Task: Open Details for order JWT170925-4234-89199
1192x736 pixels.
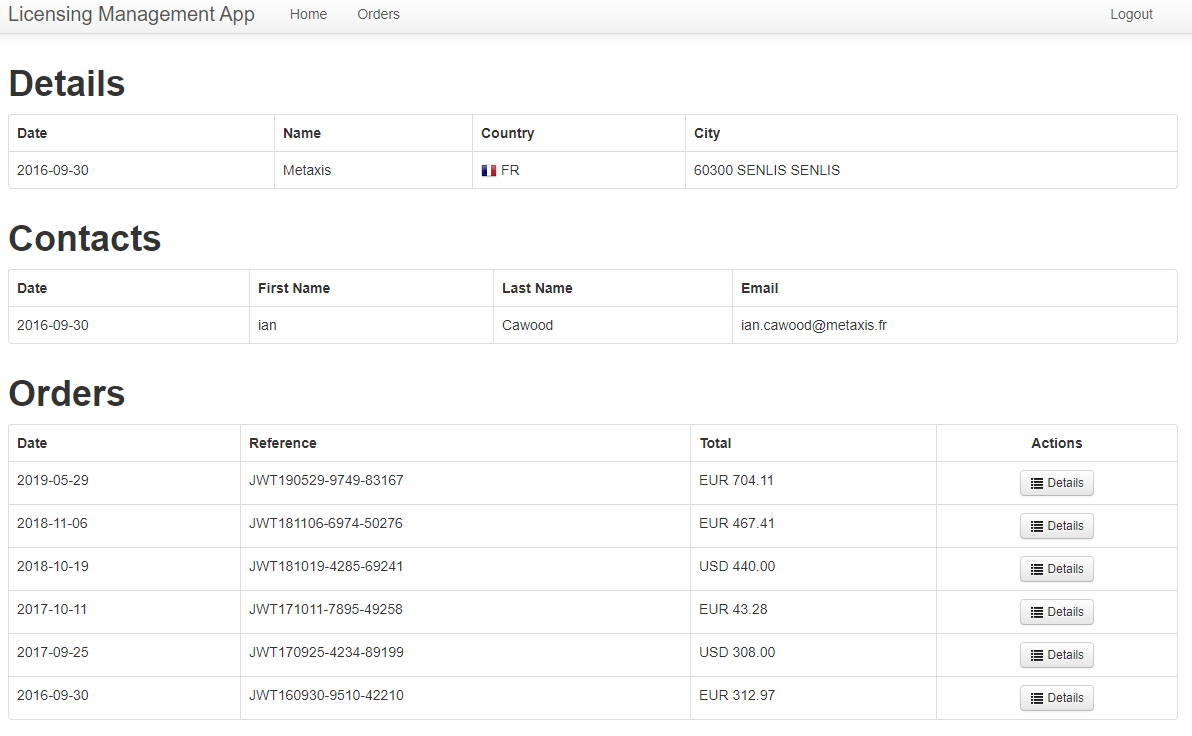Action: [x=1056, y=655]
